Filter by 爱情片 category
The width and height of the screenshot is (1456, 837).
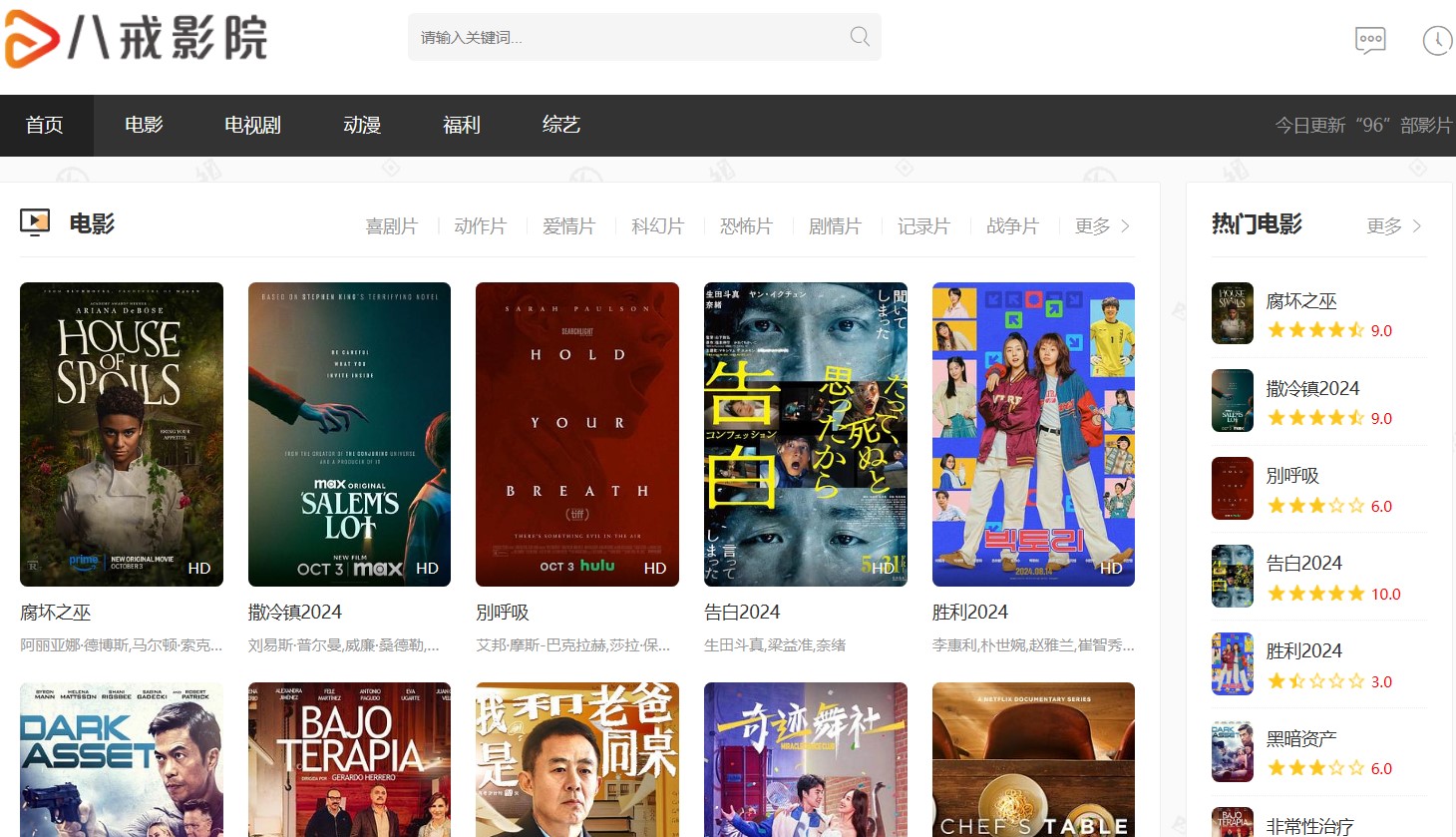(x=568, y=226)
